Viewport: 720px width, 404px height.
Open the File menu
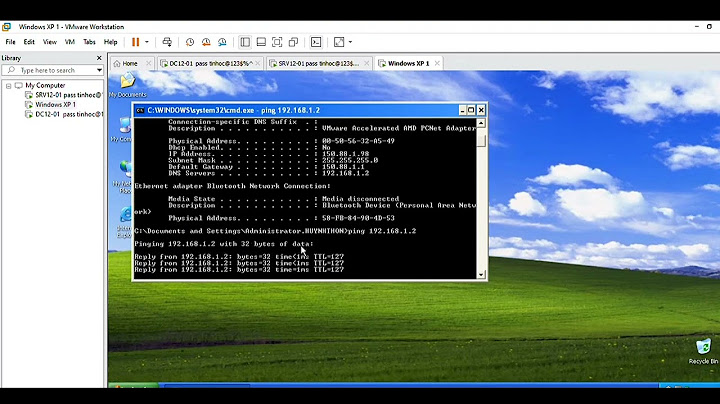click(10, 42)
